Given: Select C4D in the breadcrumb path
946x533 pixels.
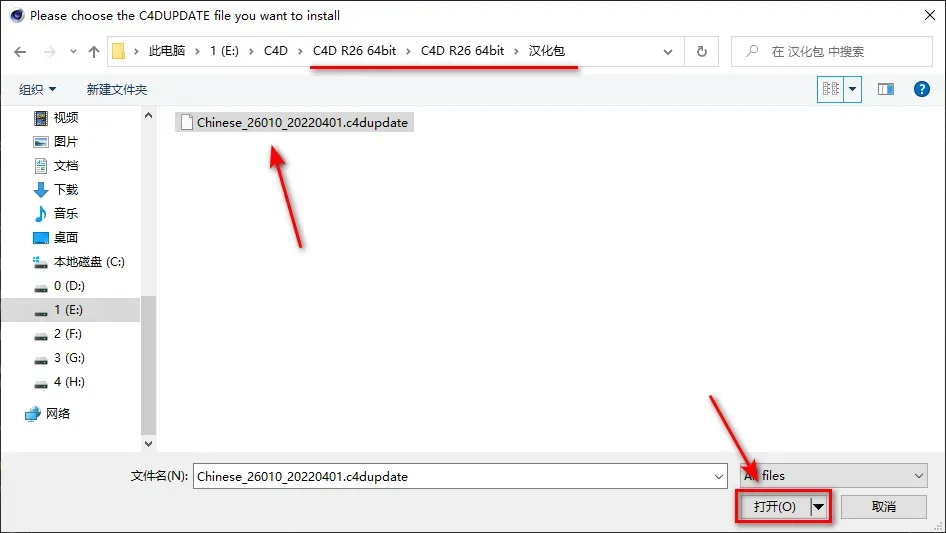Looking at the screenshot, I should pyautogui.click(x=276, y=51).
